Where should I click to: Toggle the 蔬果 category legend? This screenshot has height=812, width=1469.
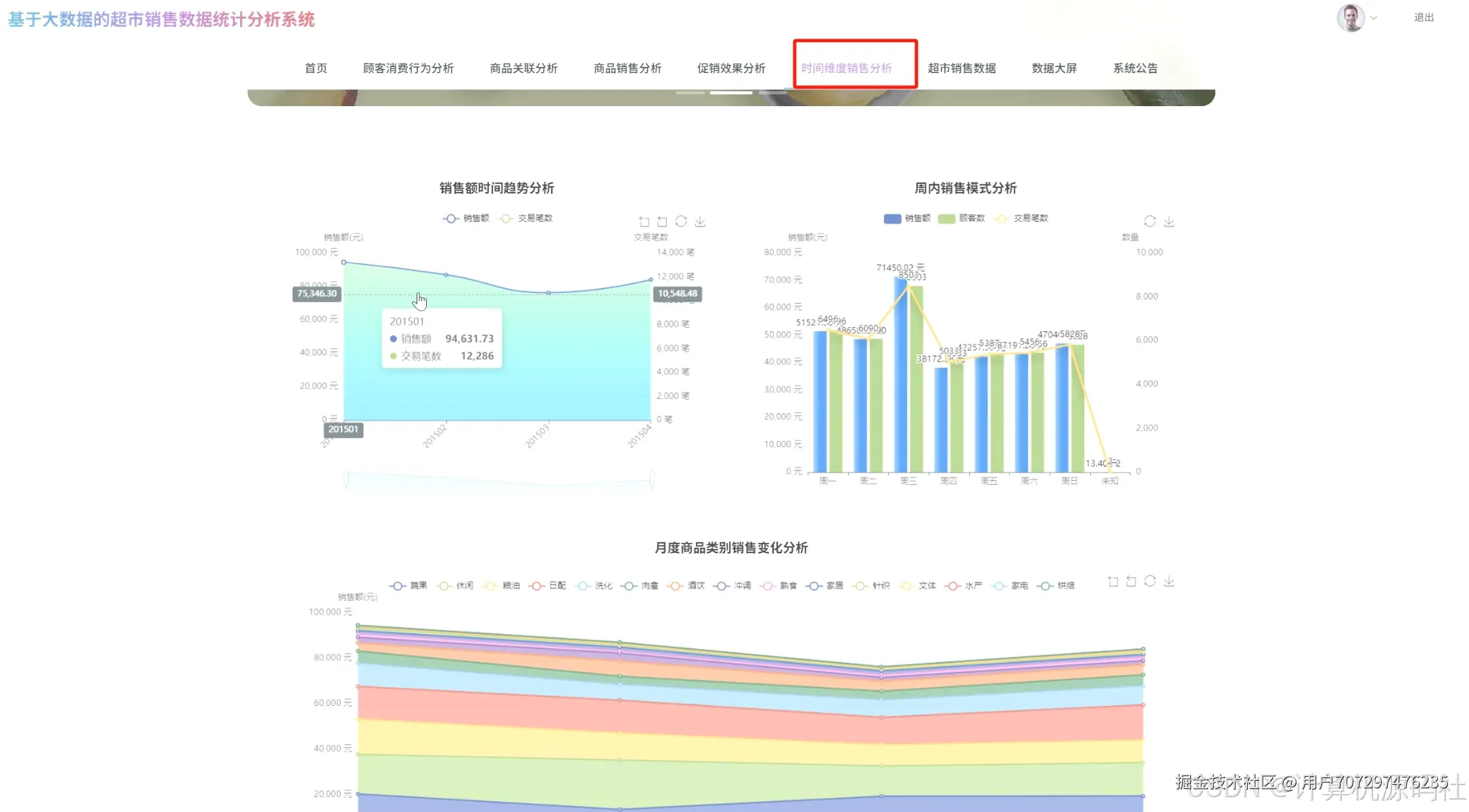pyautogui.click(x=409, y=586)
